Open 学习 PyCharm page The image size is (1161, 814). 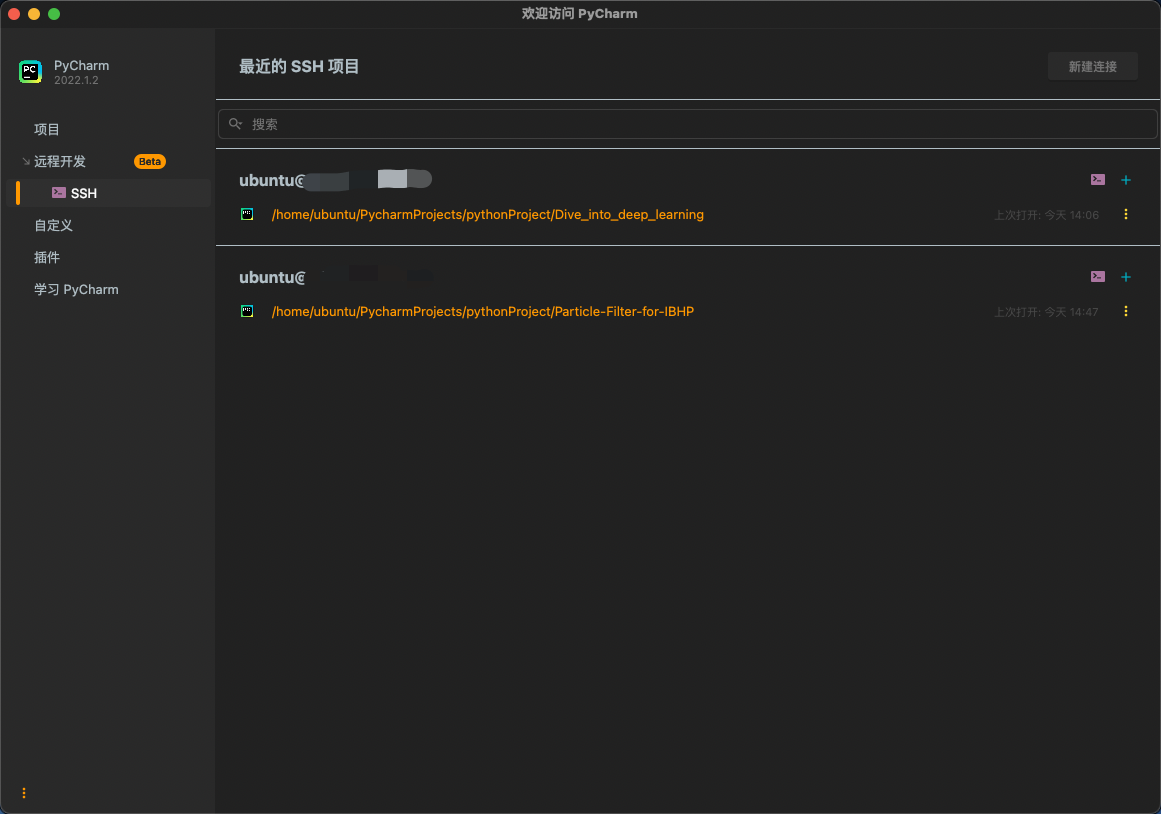pos(76,290)
